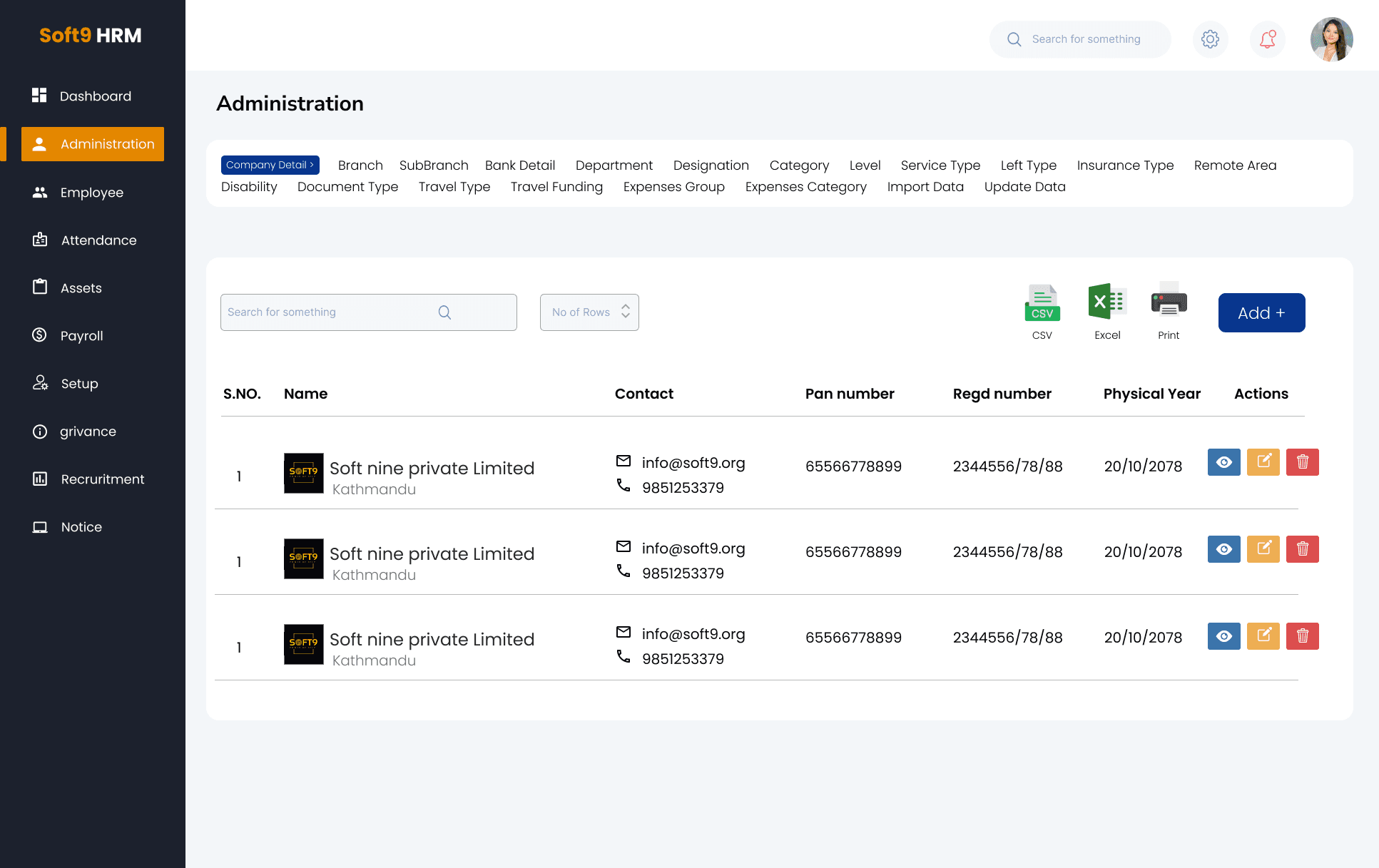Export table as CSV
Screen dimensions: 1379x868
click(1042, 312)
